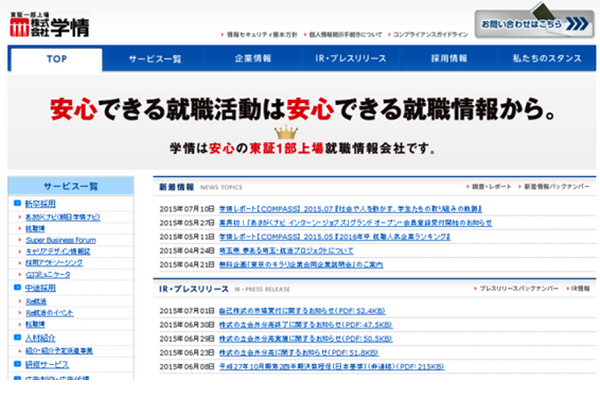Open the 2015年06月30日 PDF 47.5KB release
Screen dimensions: 600x398
click(306, 325)
